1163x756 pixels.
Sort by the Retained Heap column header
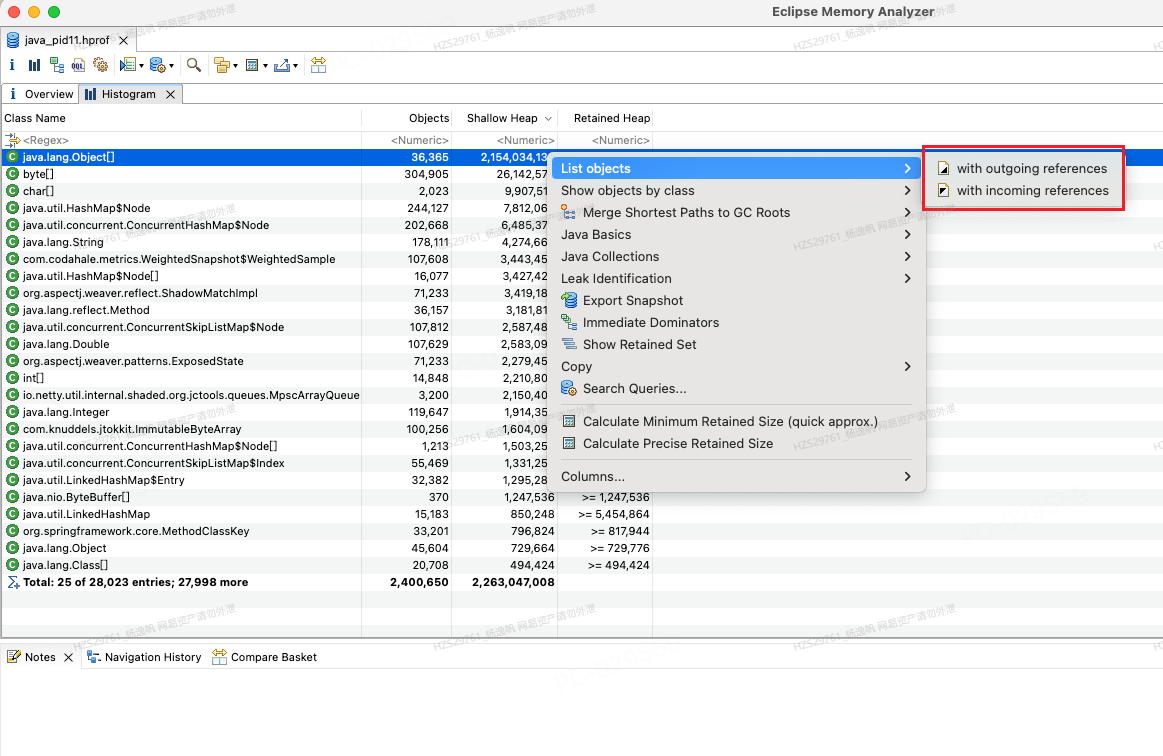click(604, 118)
